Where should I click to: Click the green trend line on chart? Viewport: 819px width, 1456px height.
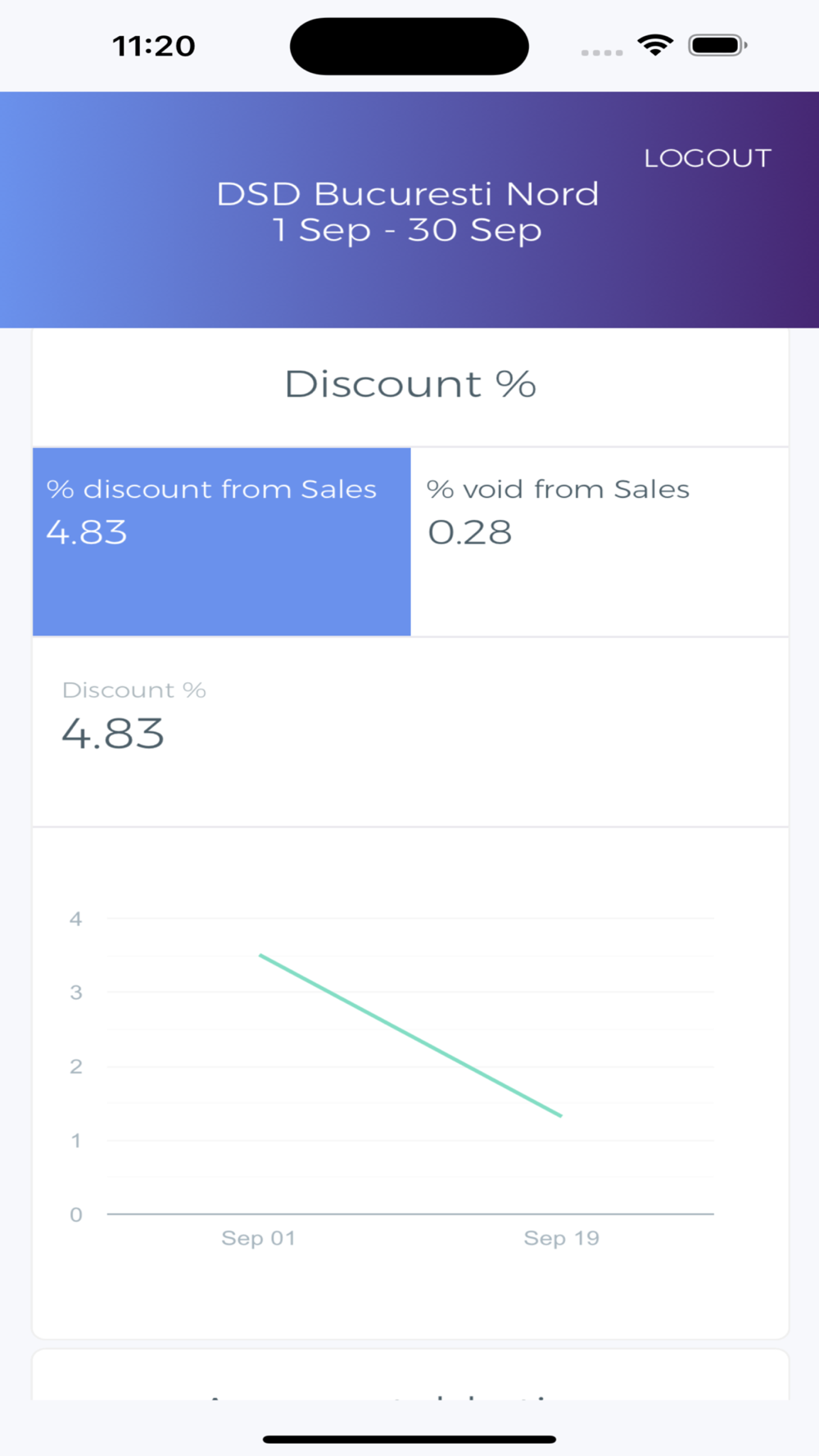[x=409, y=1035]
